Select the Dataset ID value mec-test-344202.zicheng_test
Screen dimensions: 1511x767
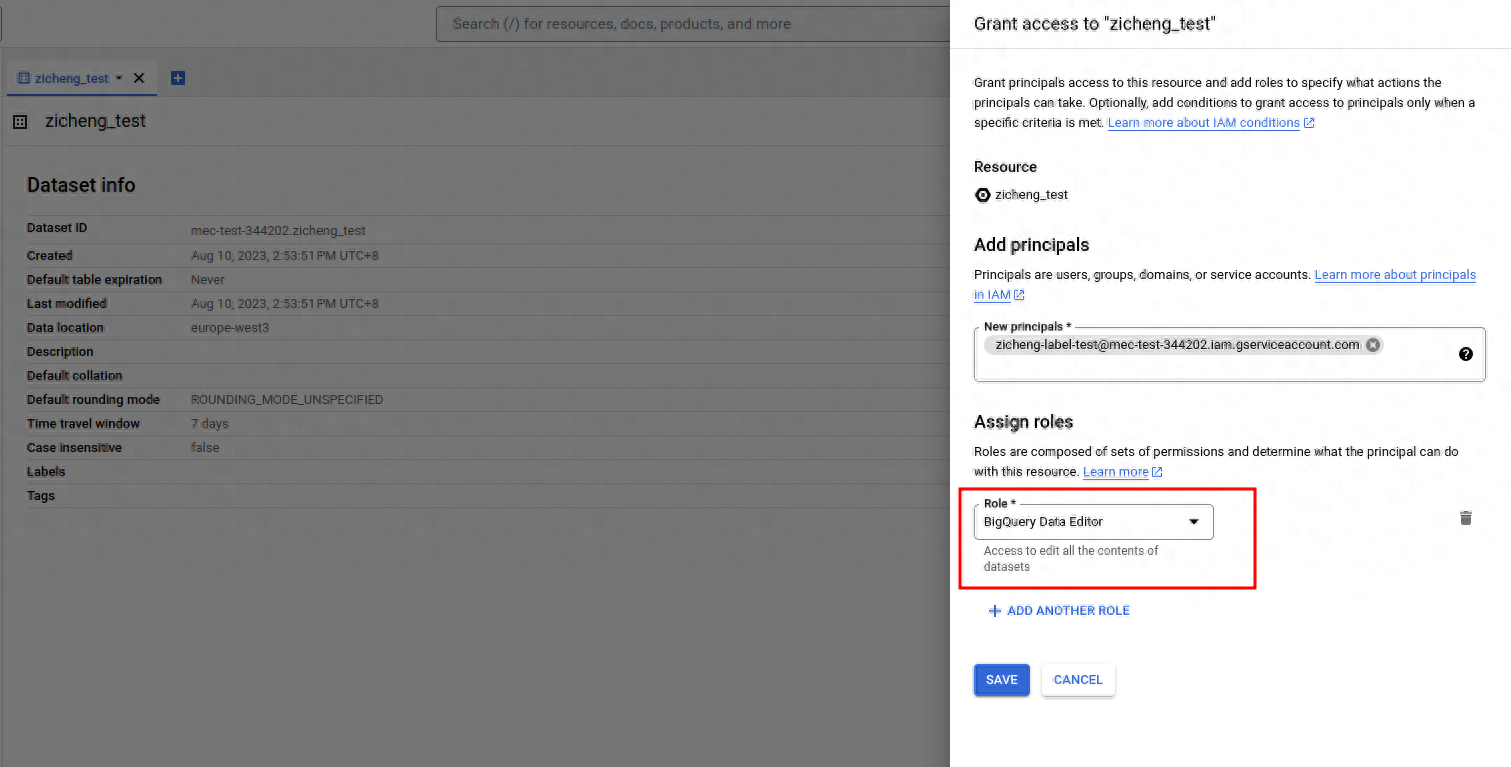(278, 231)
